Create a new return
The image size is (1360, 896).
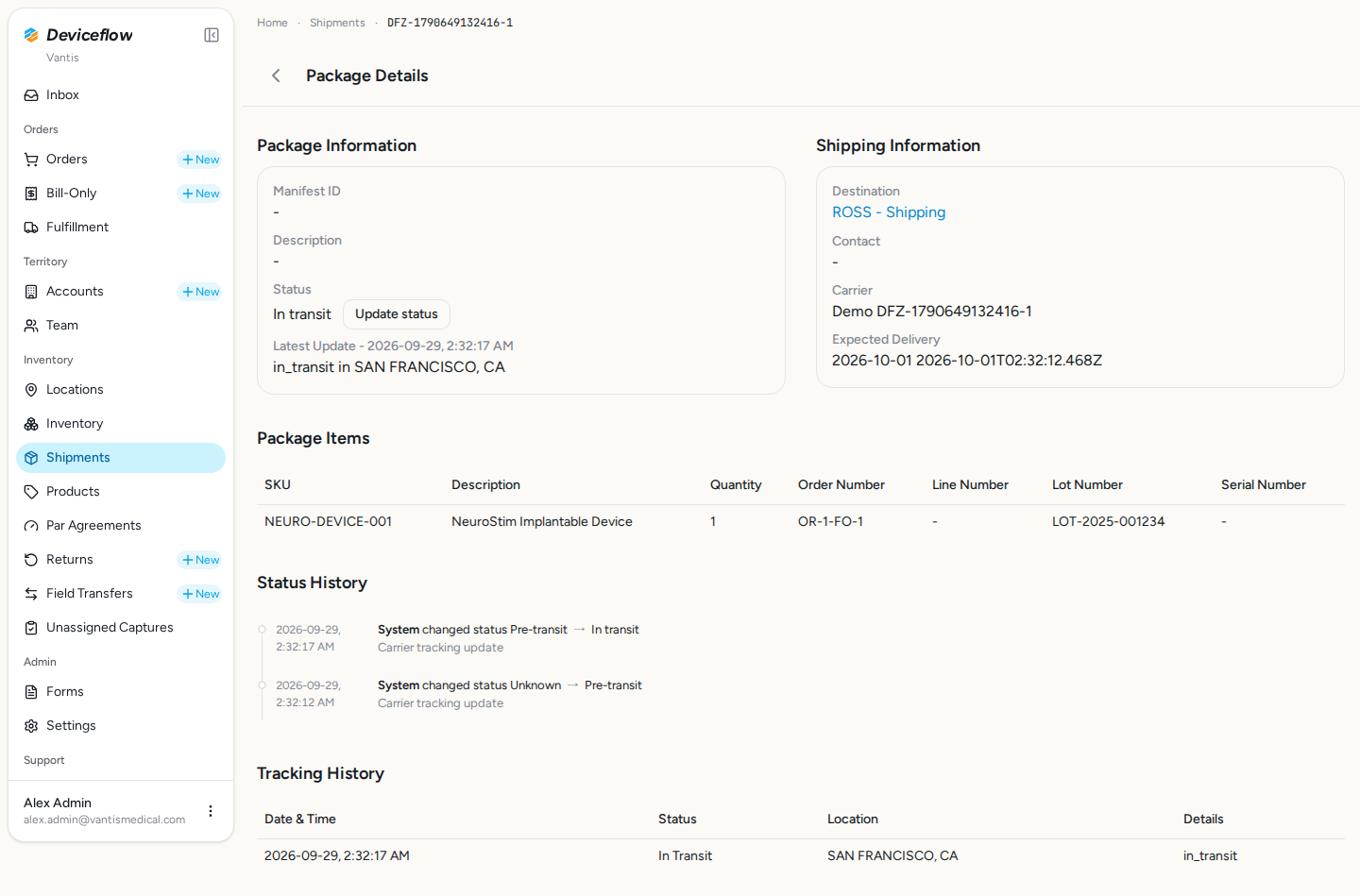200,560
